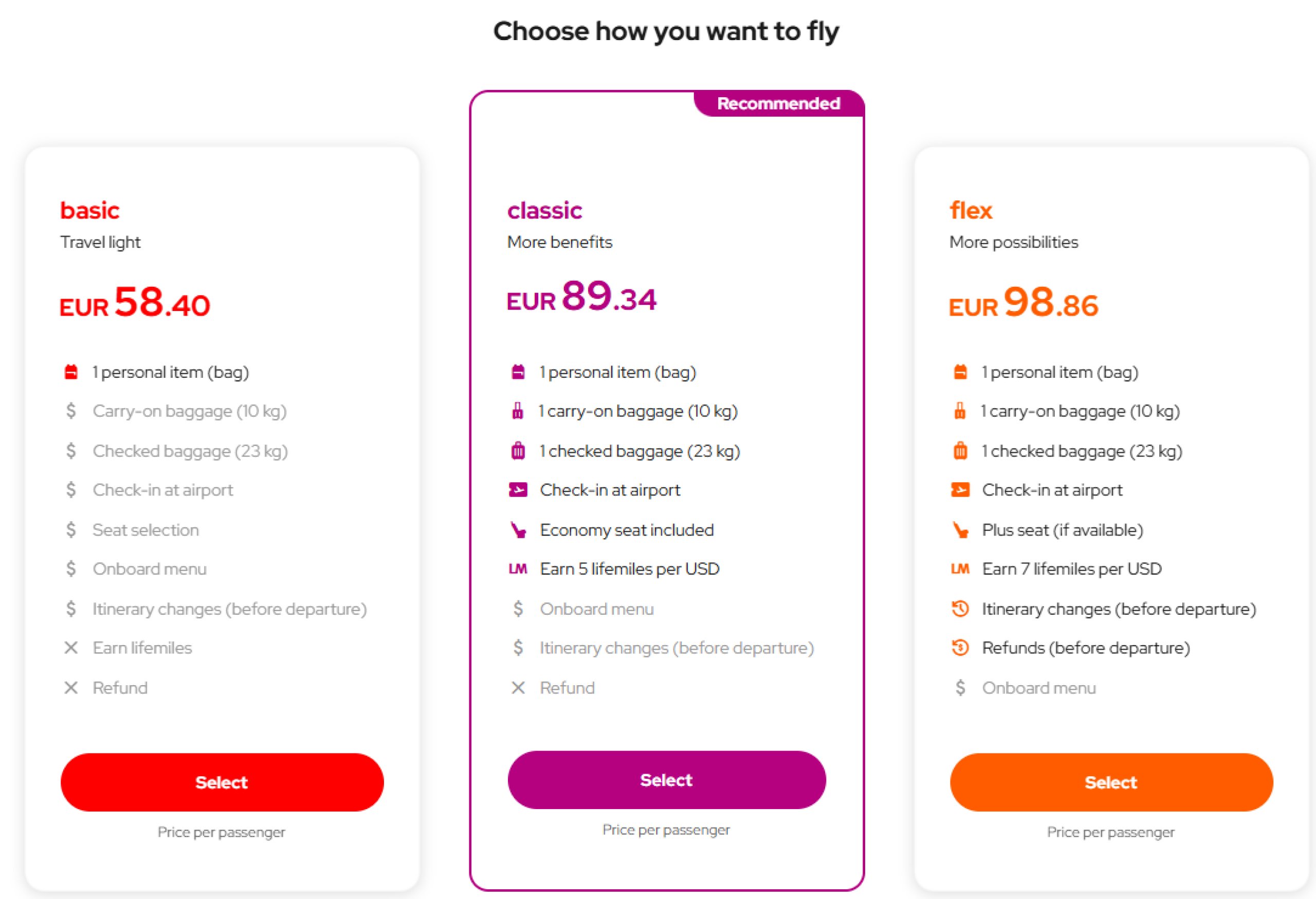Click the EUR 89.34 classic price
Image resolution: width=1316 pixels, height=899 pixels.
click(x=581, y=297)
